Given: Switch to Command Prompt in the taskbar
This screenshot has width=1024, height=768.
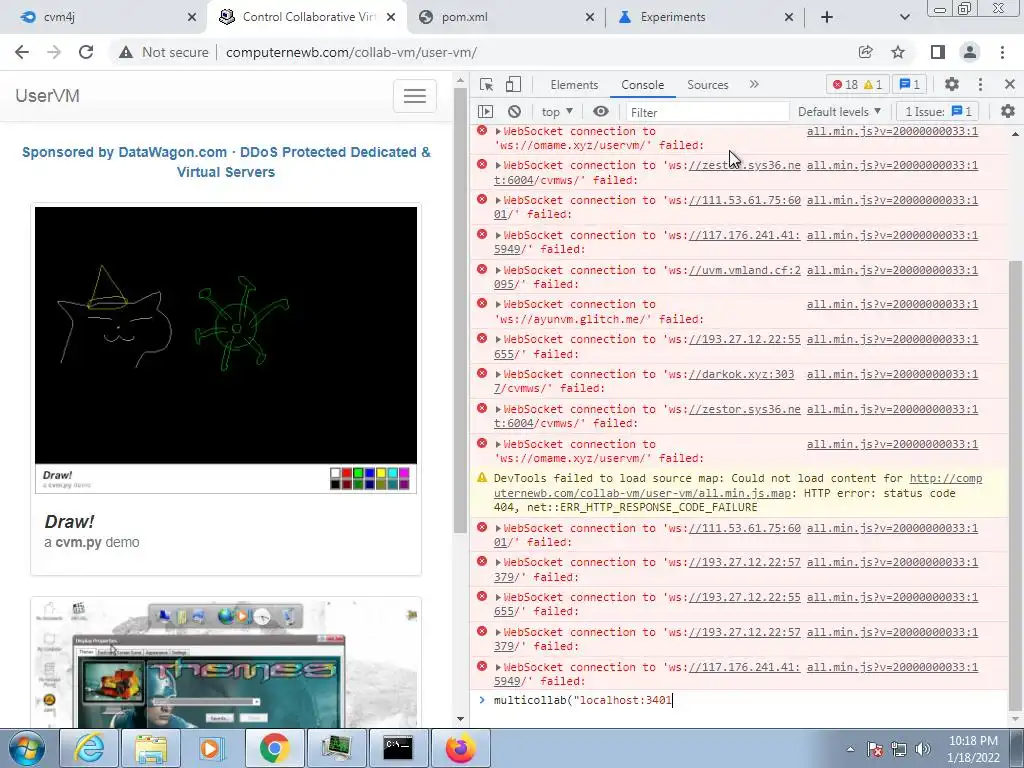Looking at the screenshot, I should (398, 748).
